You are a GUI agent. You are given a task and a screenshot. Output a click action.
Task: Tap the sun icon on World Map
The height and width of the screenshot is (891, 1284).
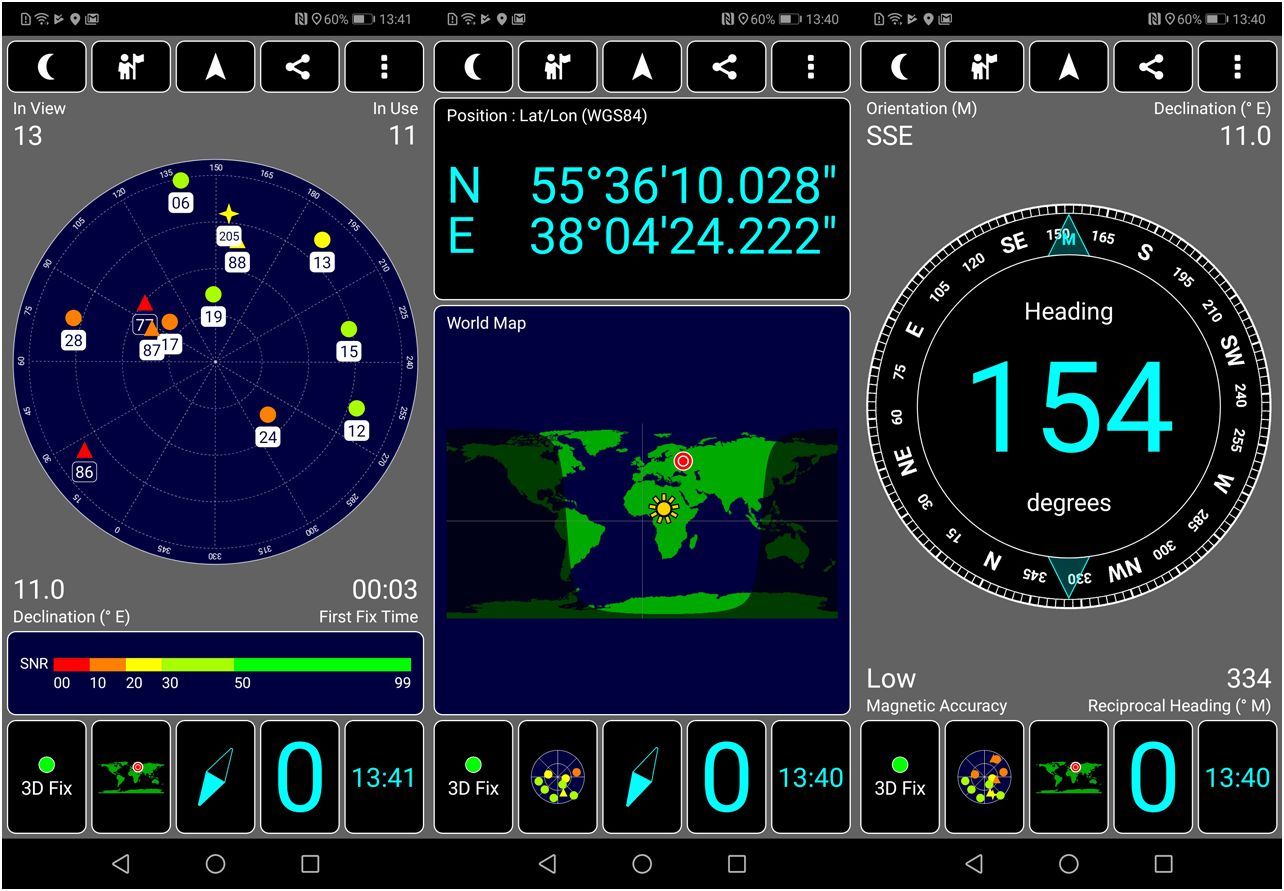click(x=662, y=508)
